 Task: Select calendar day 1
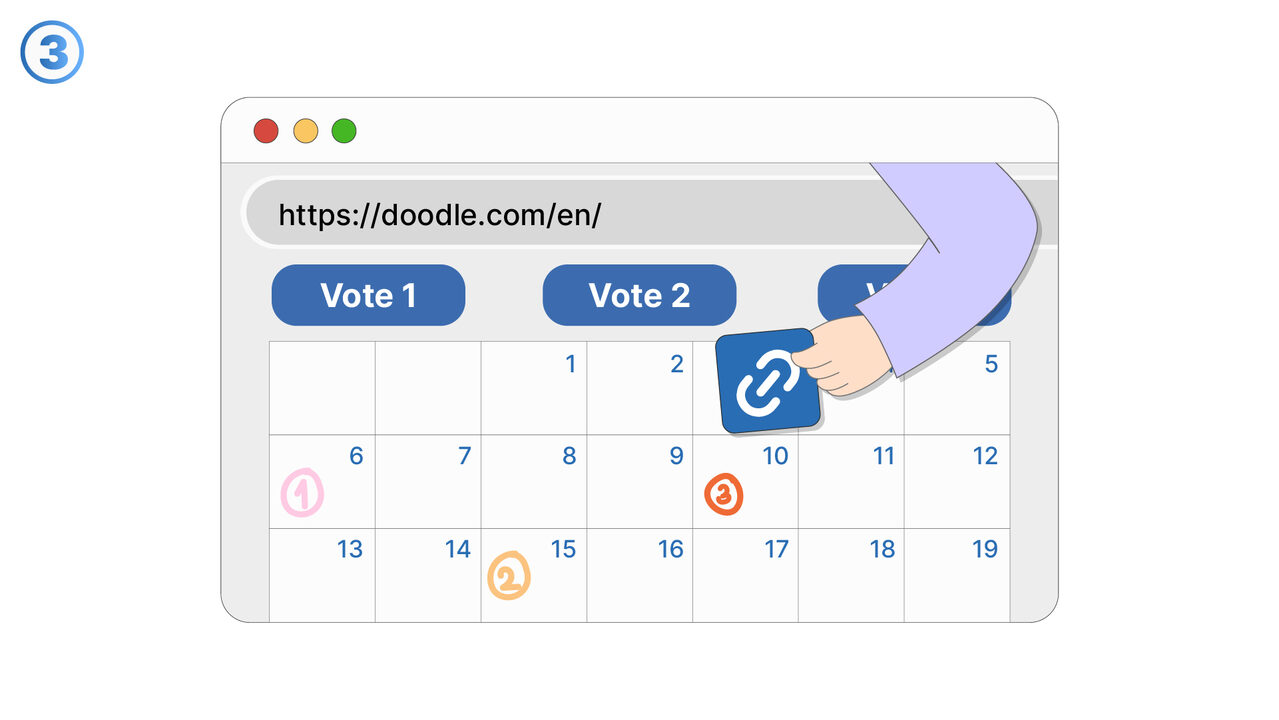coord(535,387)
